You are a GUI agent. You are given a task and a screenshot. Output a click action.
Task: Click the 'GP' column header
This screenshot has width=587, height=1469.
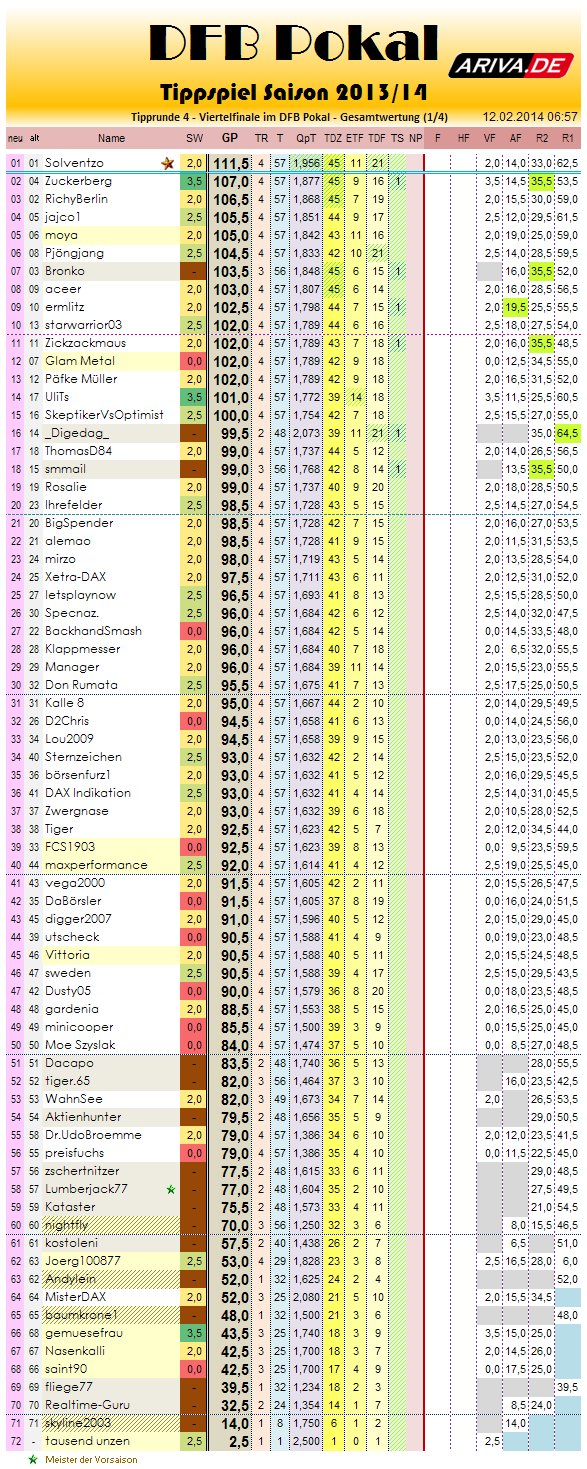point(229,138)
